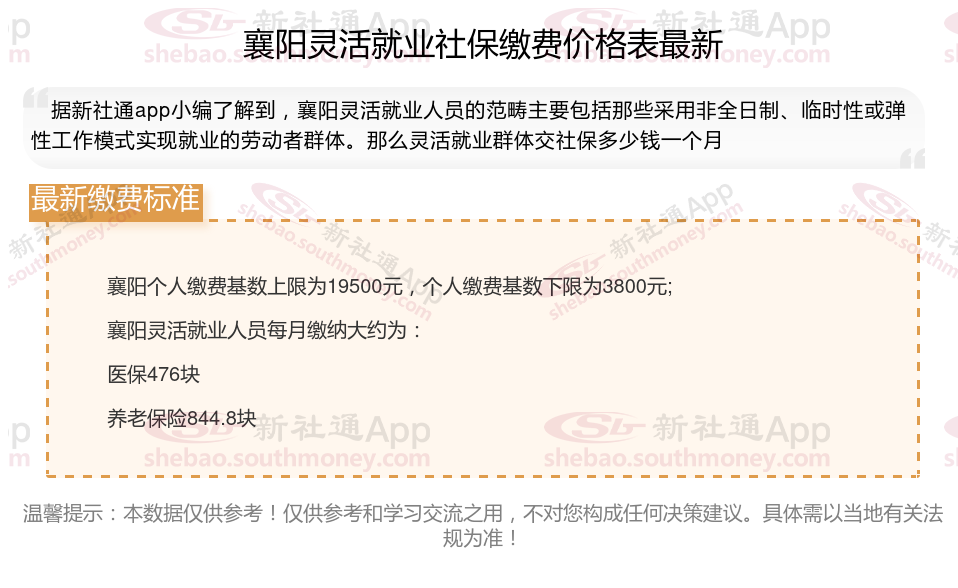This screenshot has width=958, height=588.
Task: Click the intro text 那么灵活就业群体交社保多少钱一个月
Action: [544, 141]
